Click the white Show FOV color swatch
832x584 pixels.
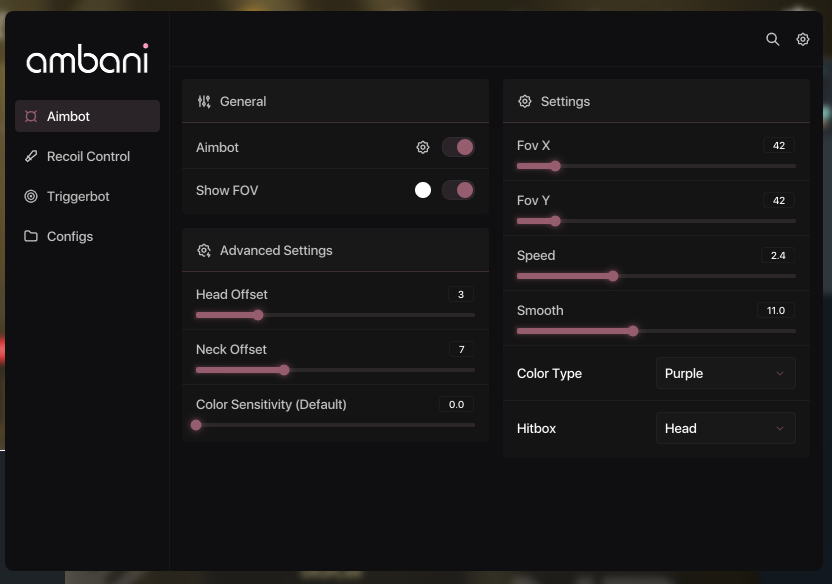click(x=423, y=190)
